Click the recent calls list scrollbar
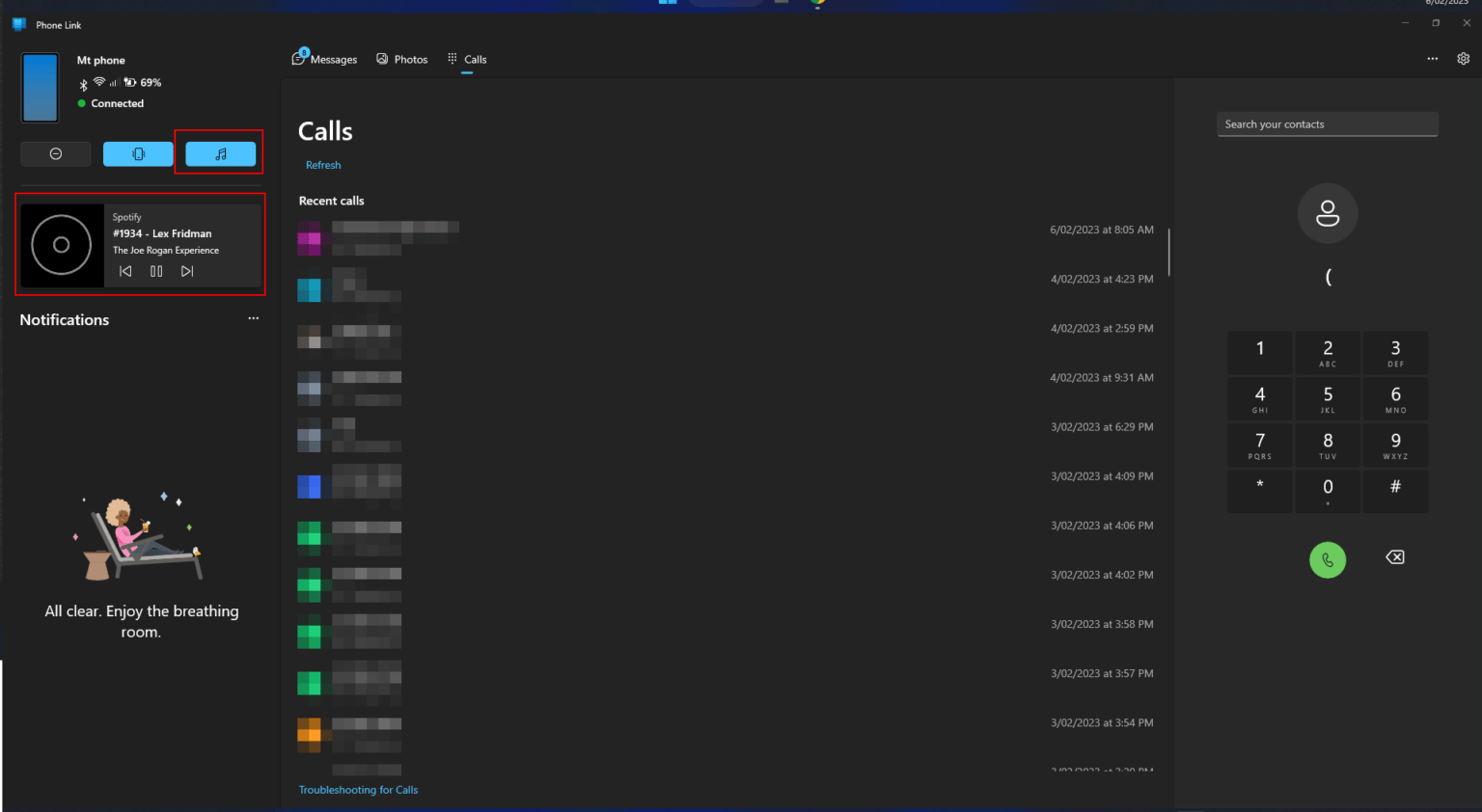Screen dimensions: 1482x812 [1168, 253]
